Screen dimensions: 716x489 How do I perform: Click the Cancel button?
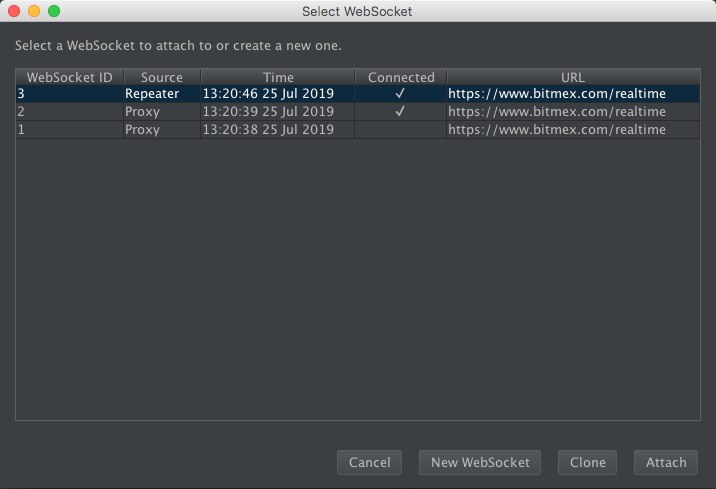pyautogui.click(x=369, y=463)
